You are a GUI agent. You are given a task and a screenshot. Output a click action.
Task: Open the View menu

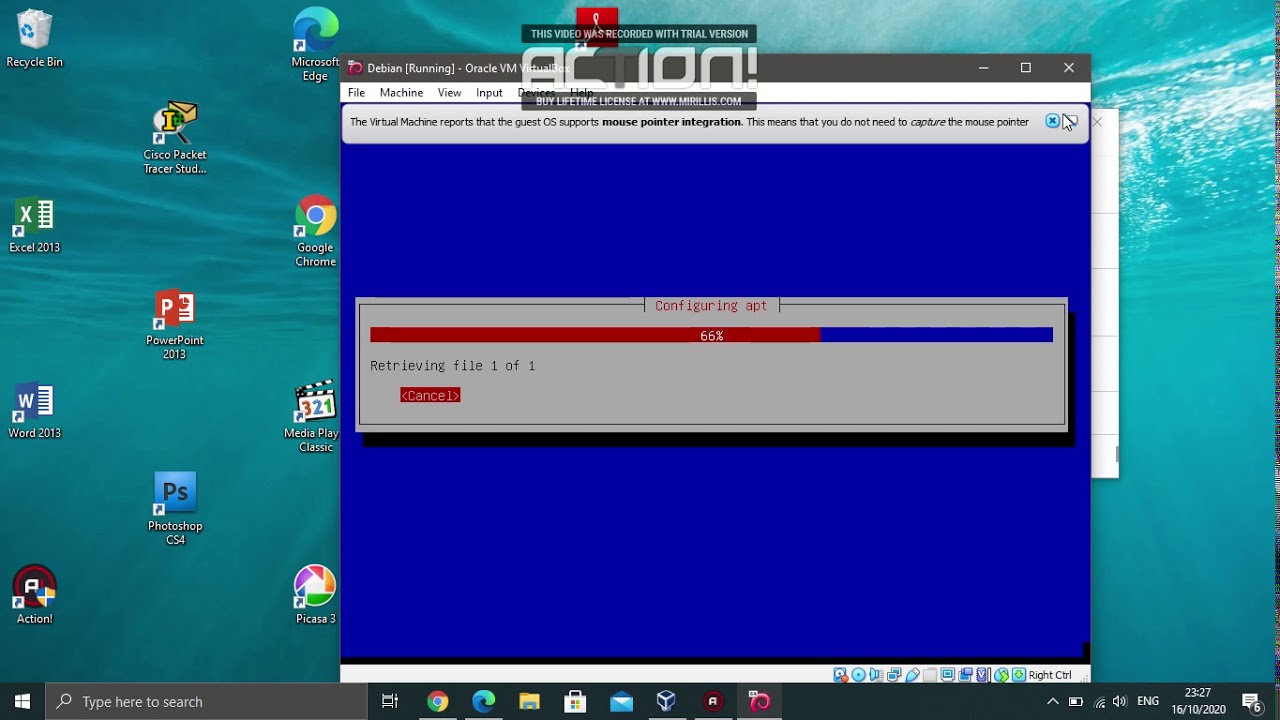pos(449,93)
